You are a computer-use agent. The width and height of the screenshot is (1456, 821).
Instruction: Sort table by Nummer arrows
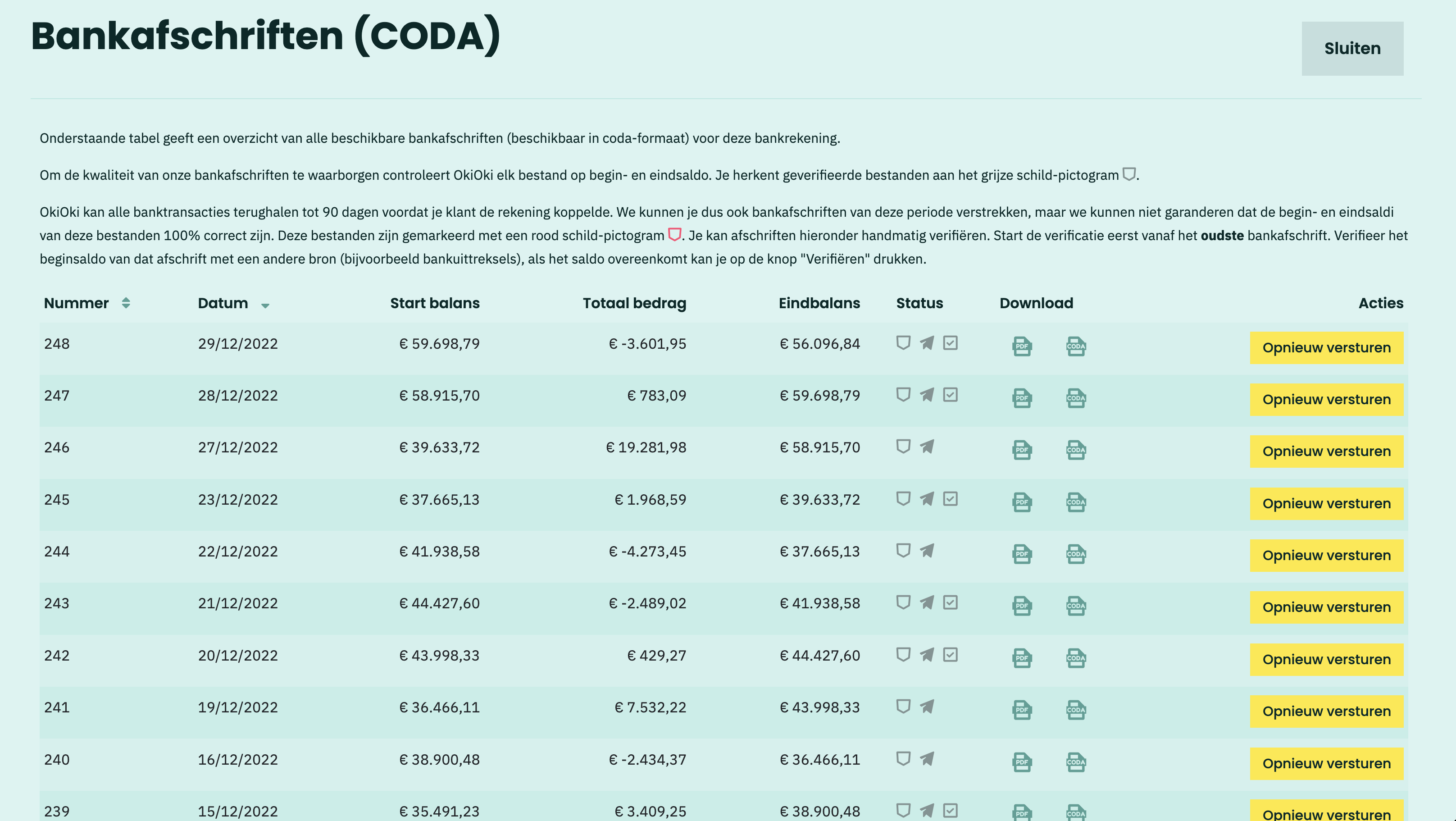pyautogui.click(x=126, y=303)
